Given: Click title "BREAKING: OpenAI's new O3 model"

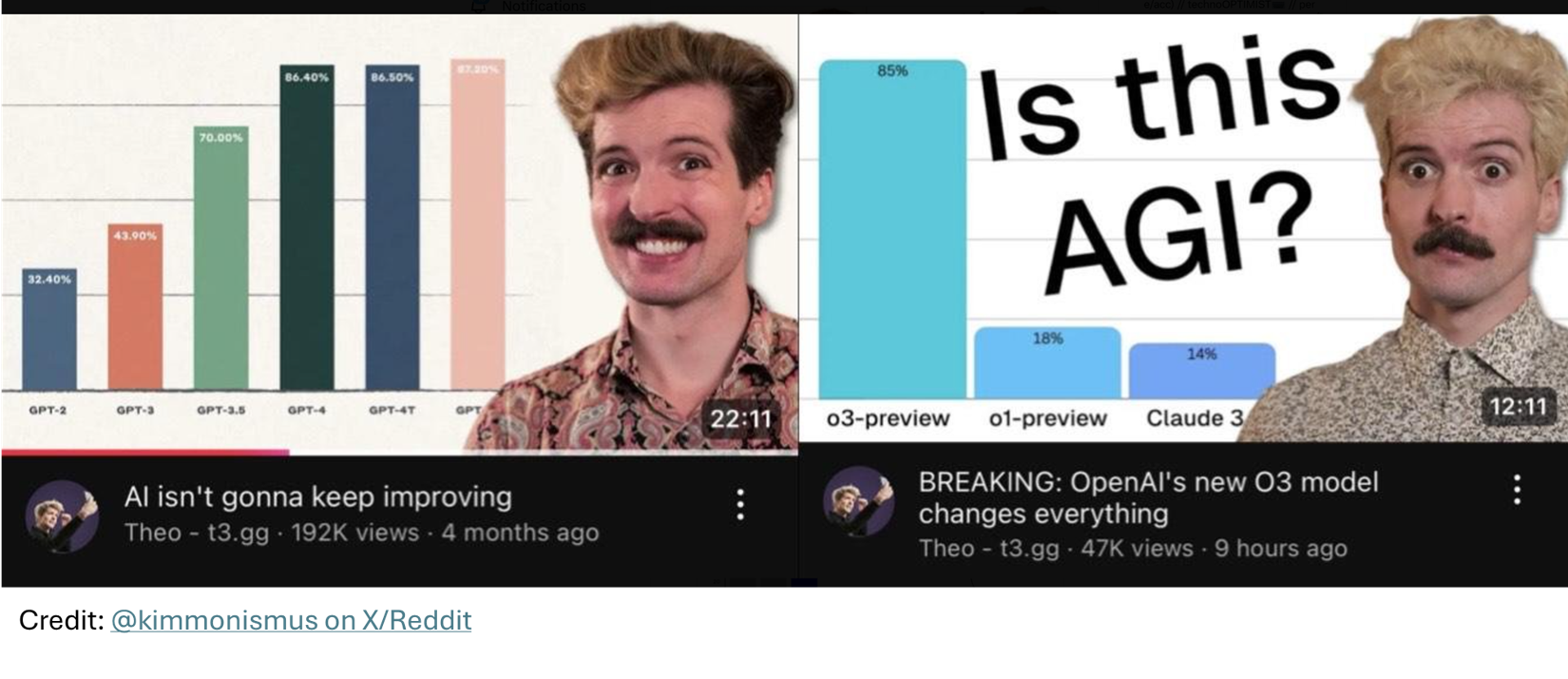Looking at the screenshot, I should pos(1148,482).
